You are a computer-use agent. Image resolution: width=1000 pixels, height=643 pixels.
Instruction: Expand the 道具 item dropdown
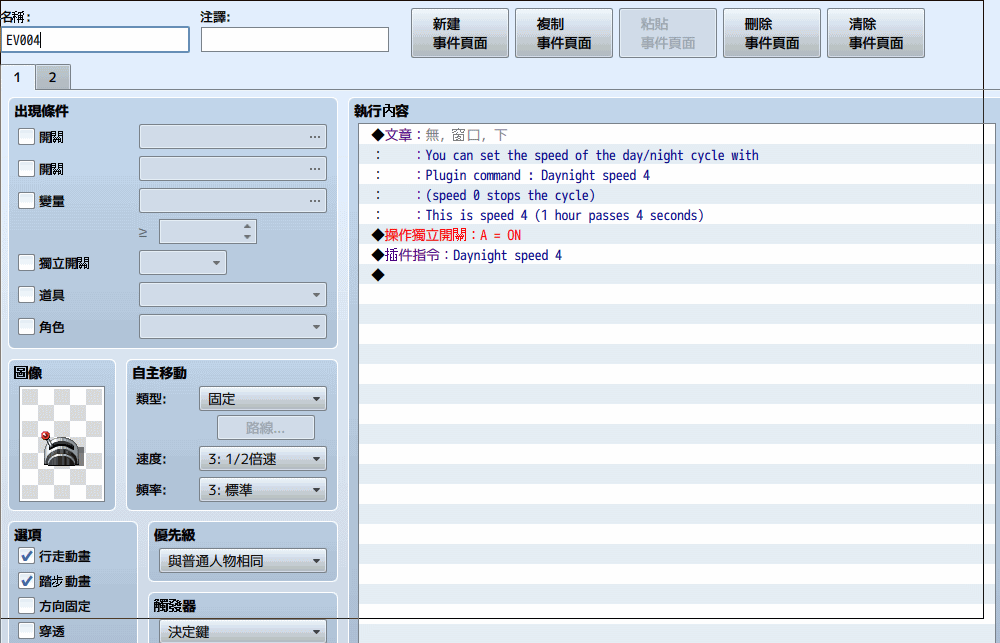[x=233, y=295]
